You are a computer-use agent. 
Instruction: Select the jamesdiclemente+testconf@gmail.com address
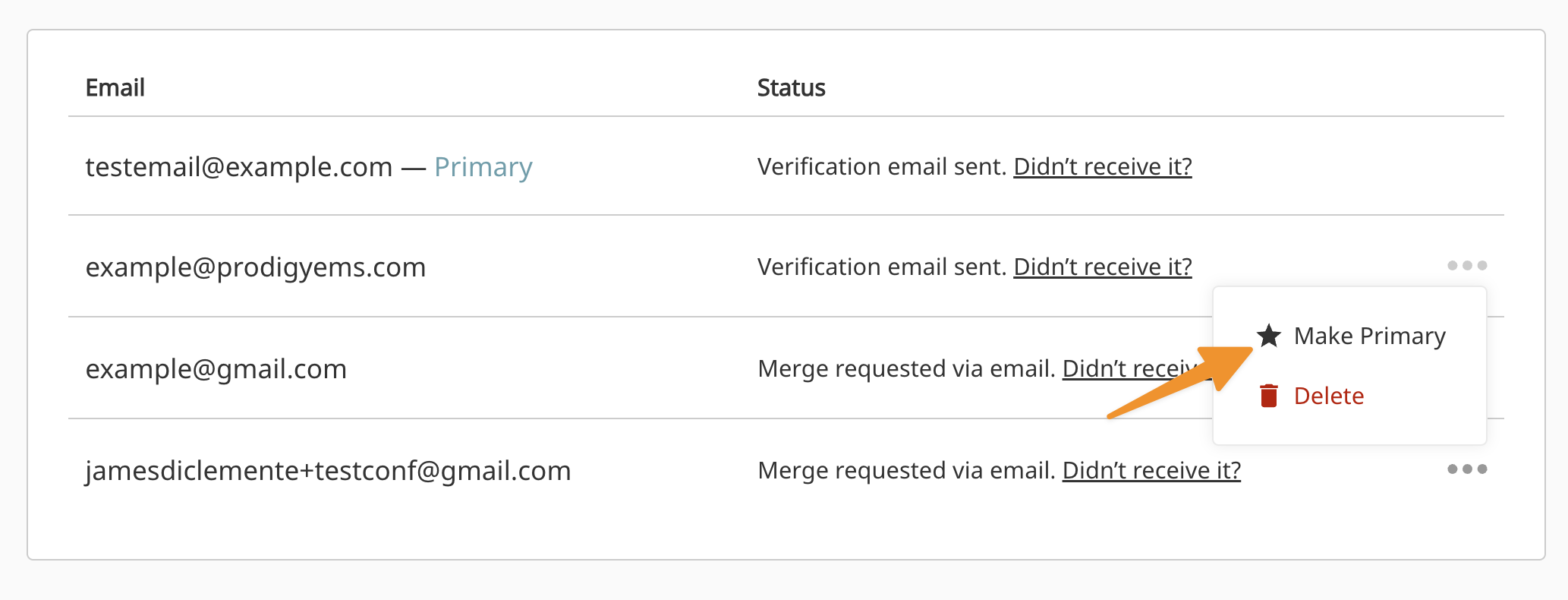328,471
